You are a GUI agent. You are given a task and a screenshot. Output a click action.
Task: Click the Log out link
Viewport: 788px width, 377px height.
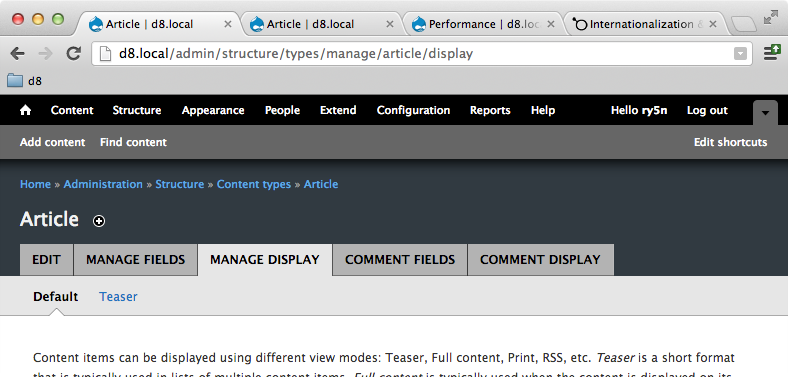point(707,110)
